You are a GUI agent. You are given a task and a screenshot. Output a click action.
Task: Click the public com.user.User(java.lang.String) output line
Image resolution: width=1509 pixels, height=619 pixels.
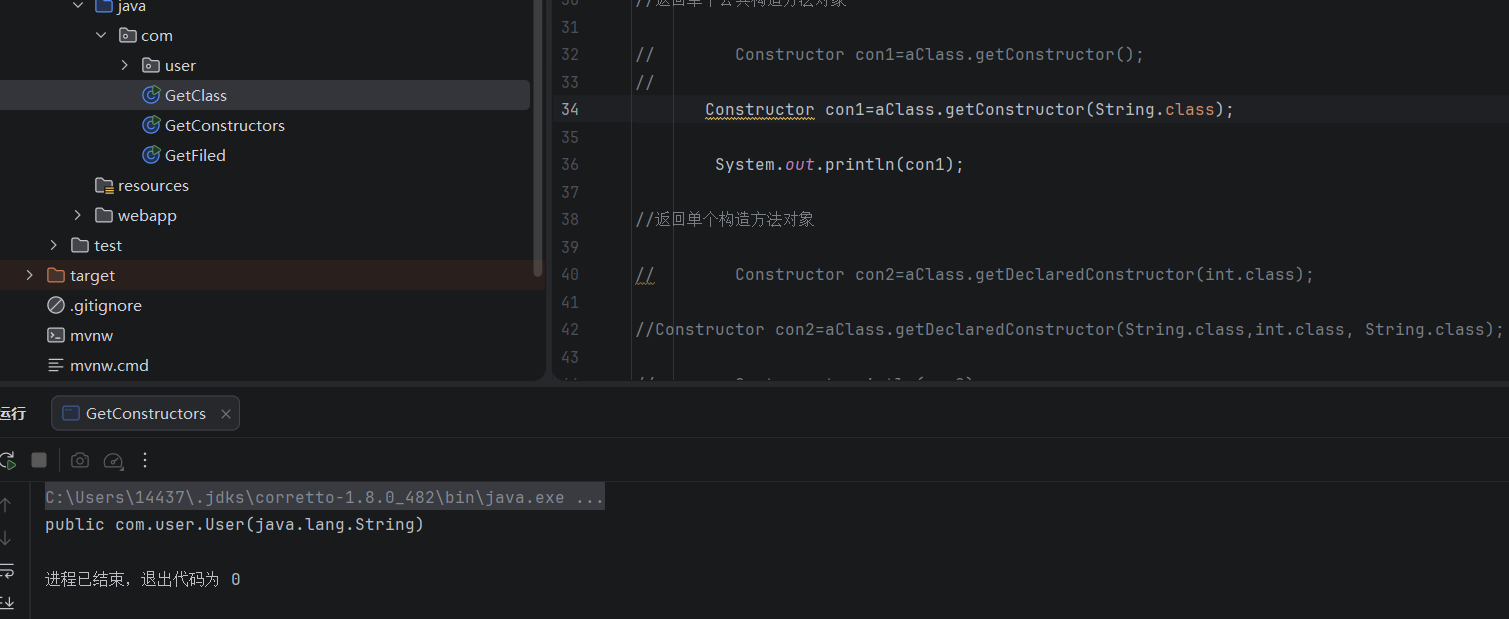pos(234,524)
